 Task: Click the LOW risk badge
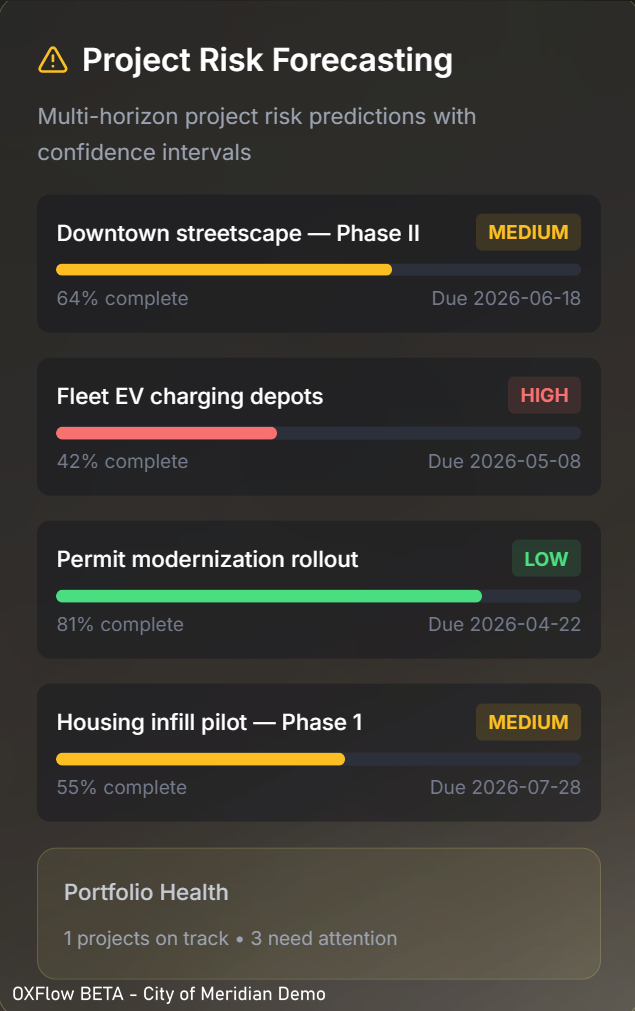(x=546, y=559)
